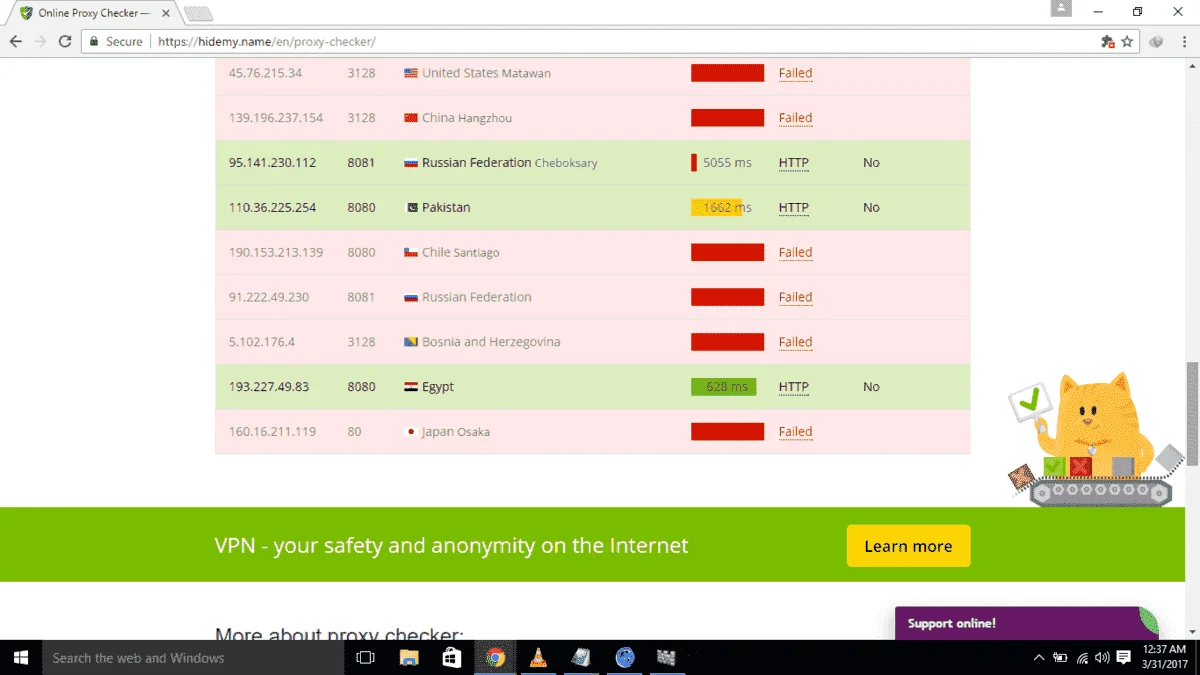Screen dimensions: 1200x675
Task: Select the Online Proxy Checker tab
Action: (x=94, y=13)
